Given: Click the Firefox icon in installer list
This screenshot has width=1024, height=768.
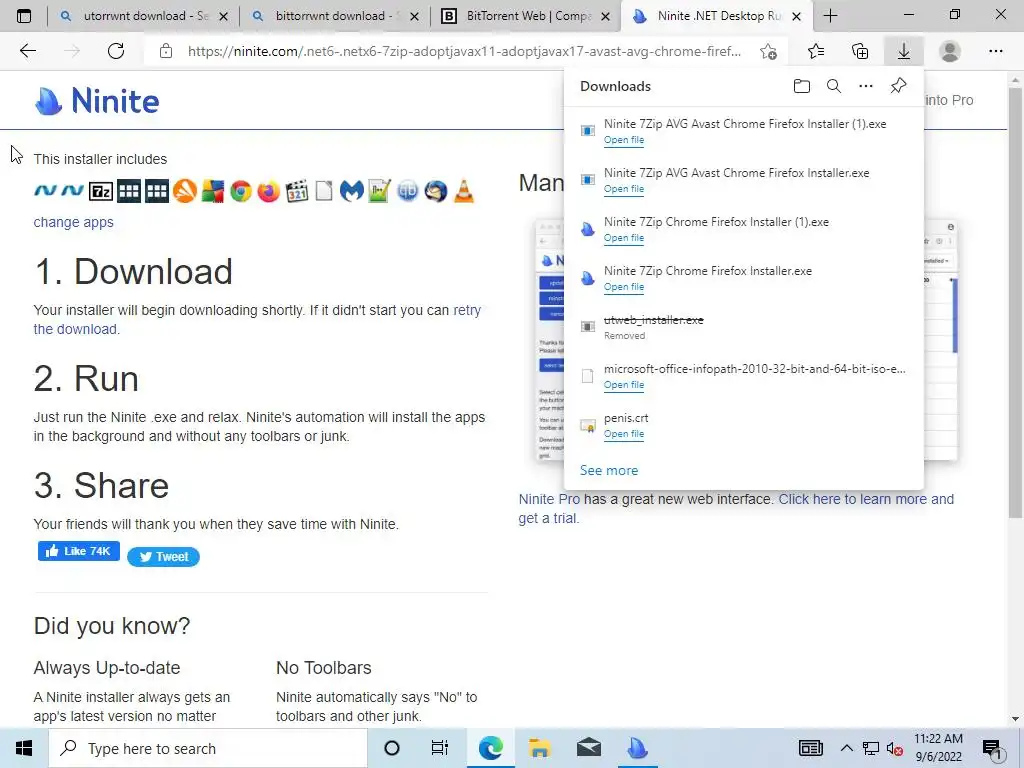Looking at the screenshot, I should pos(268,191).
